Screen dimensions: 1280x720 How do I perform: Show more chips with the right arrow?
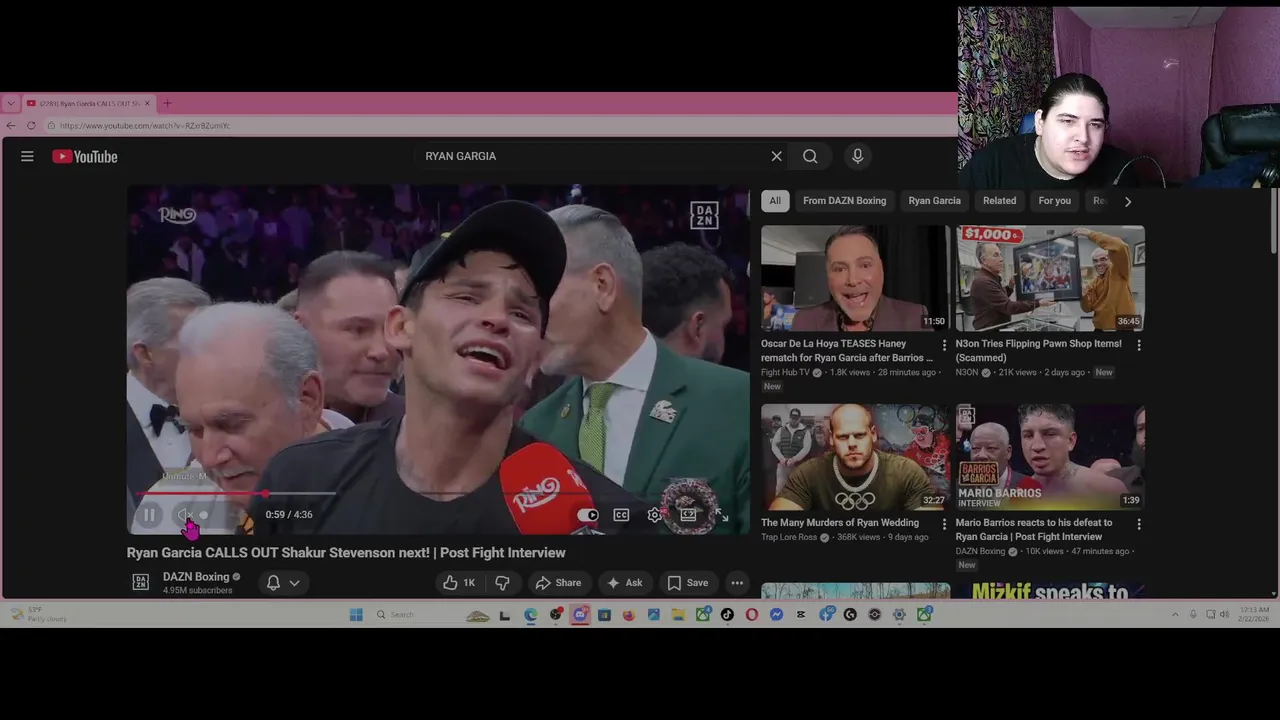[1128, 201]
